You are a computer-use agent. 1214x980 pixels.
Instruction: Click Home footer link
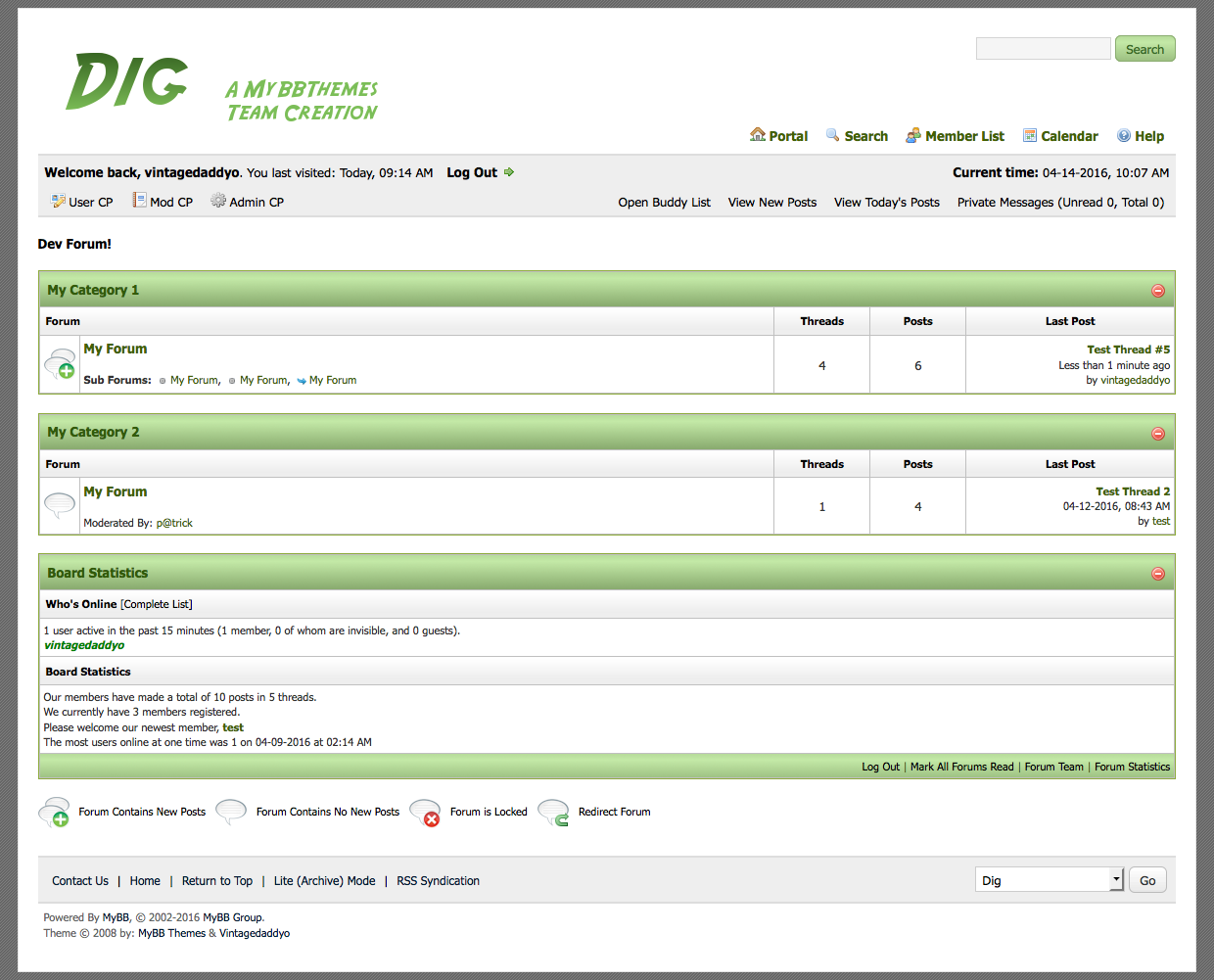coord(145,881)
